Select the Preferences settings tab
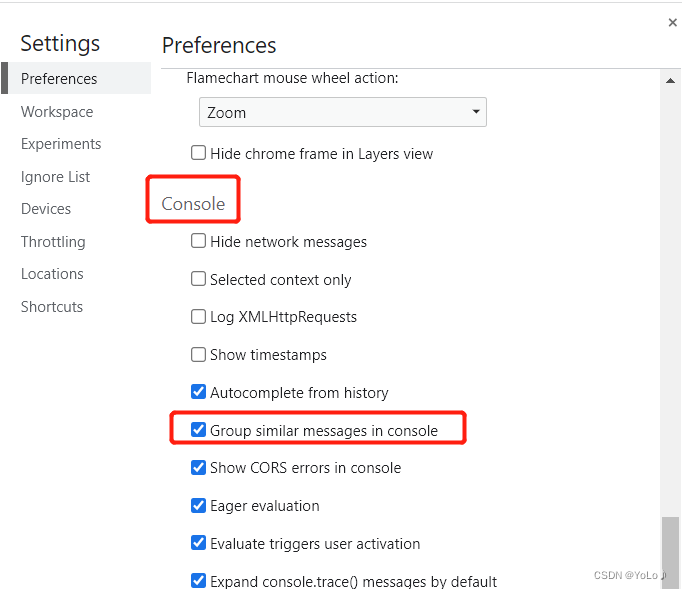This screenshot has height=589, width=682. point(59,79)
